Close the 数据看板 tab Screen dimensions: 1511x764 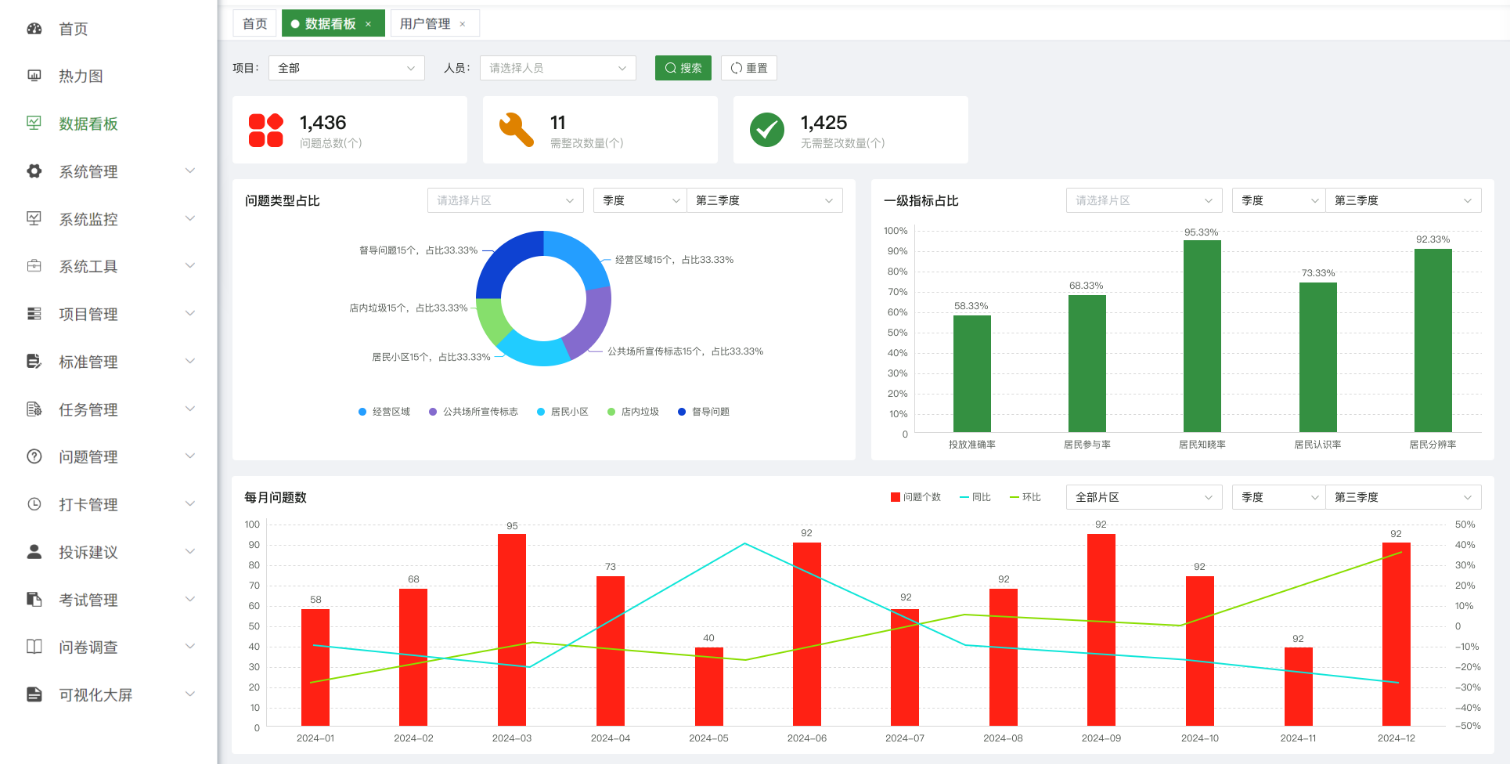368,23
